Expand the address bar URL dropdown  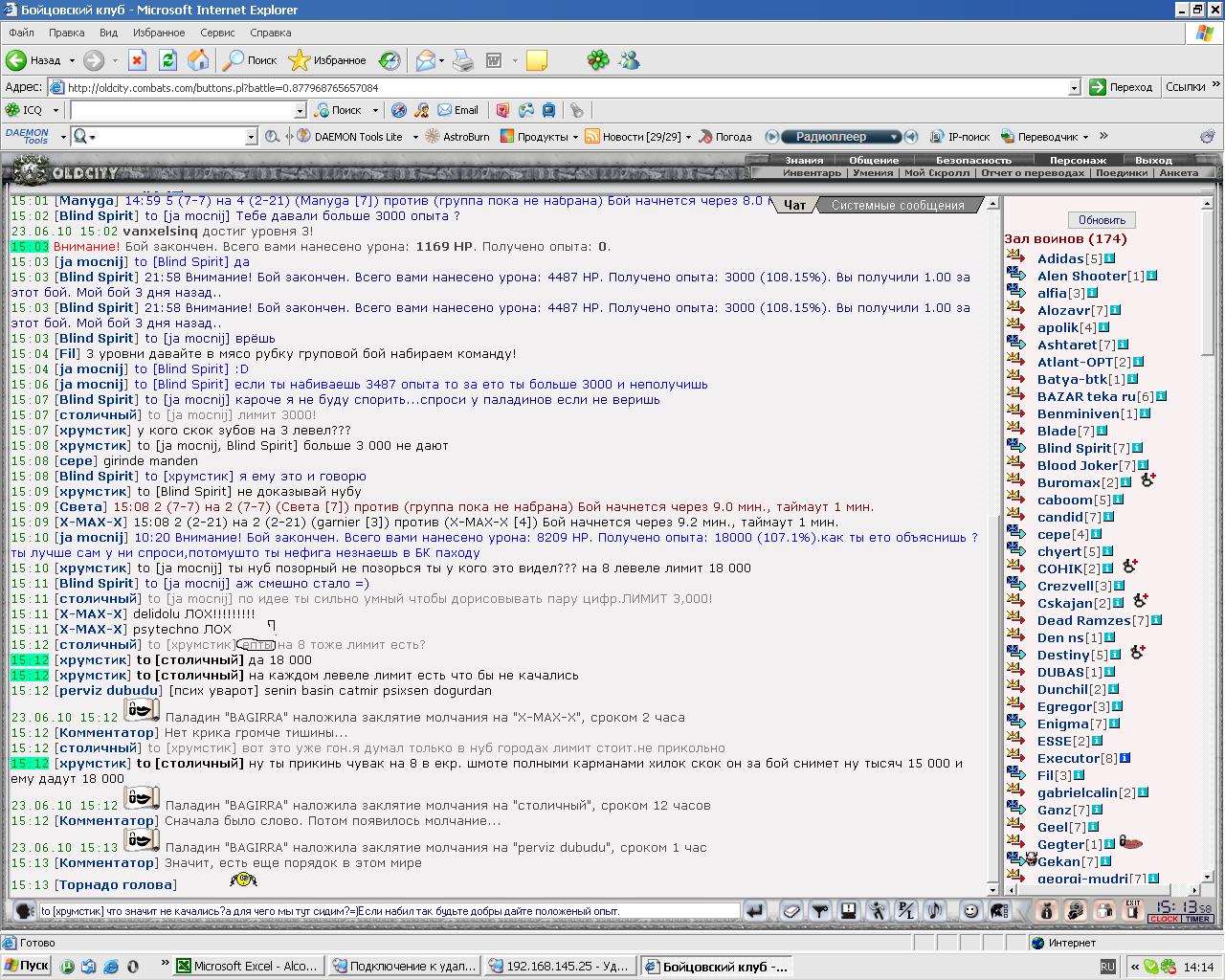(x=1074, y=87)
